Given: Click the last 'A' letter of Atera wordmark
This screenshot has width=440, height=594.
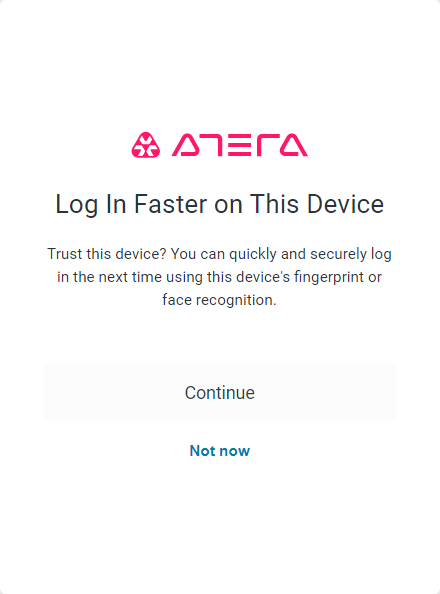Looking at the screenshot, I should point(294,145).
